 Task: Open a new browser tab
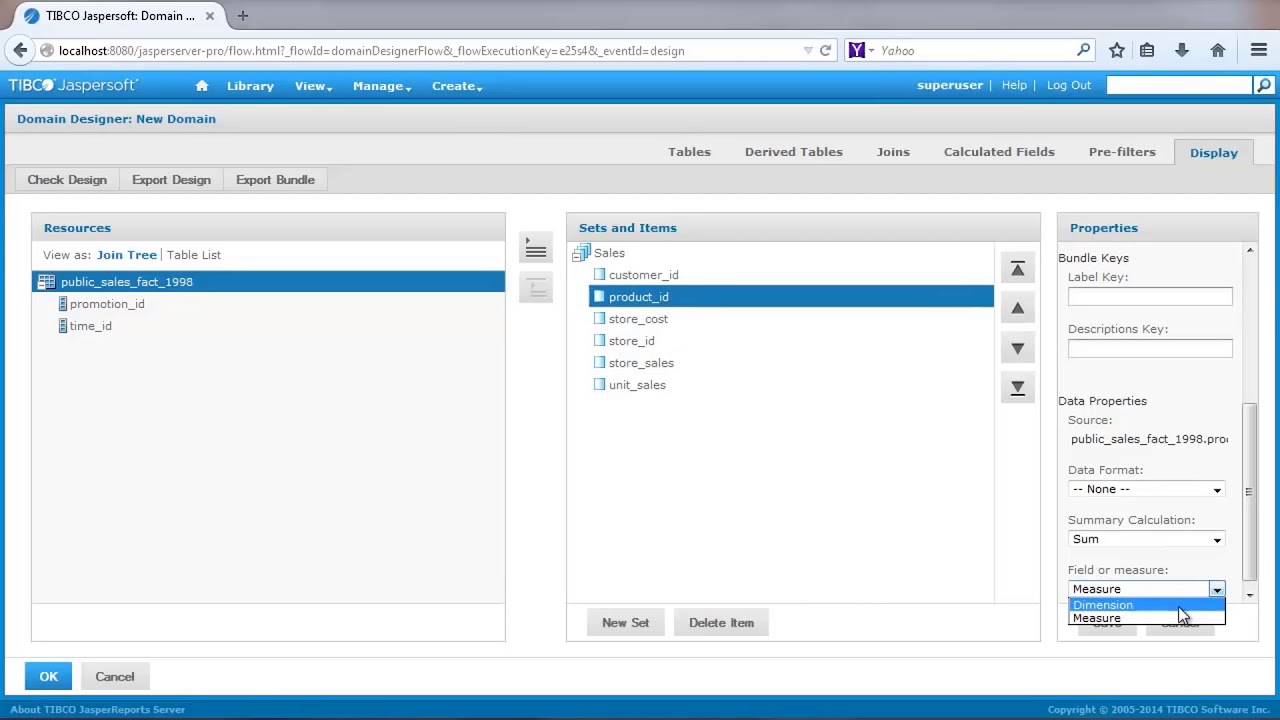click(x=242, y=16)
